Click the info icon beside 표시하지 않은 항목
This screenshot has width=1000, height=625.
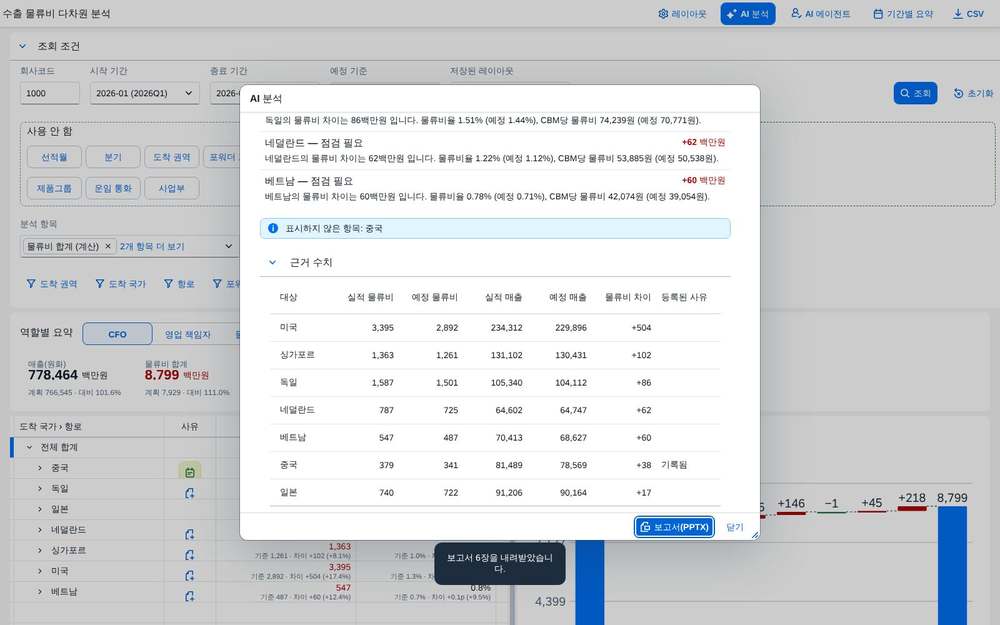[x=273, y=228]
